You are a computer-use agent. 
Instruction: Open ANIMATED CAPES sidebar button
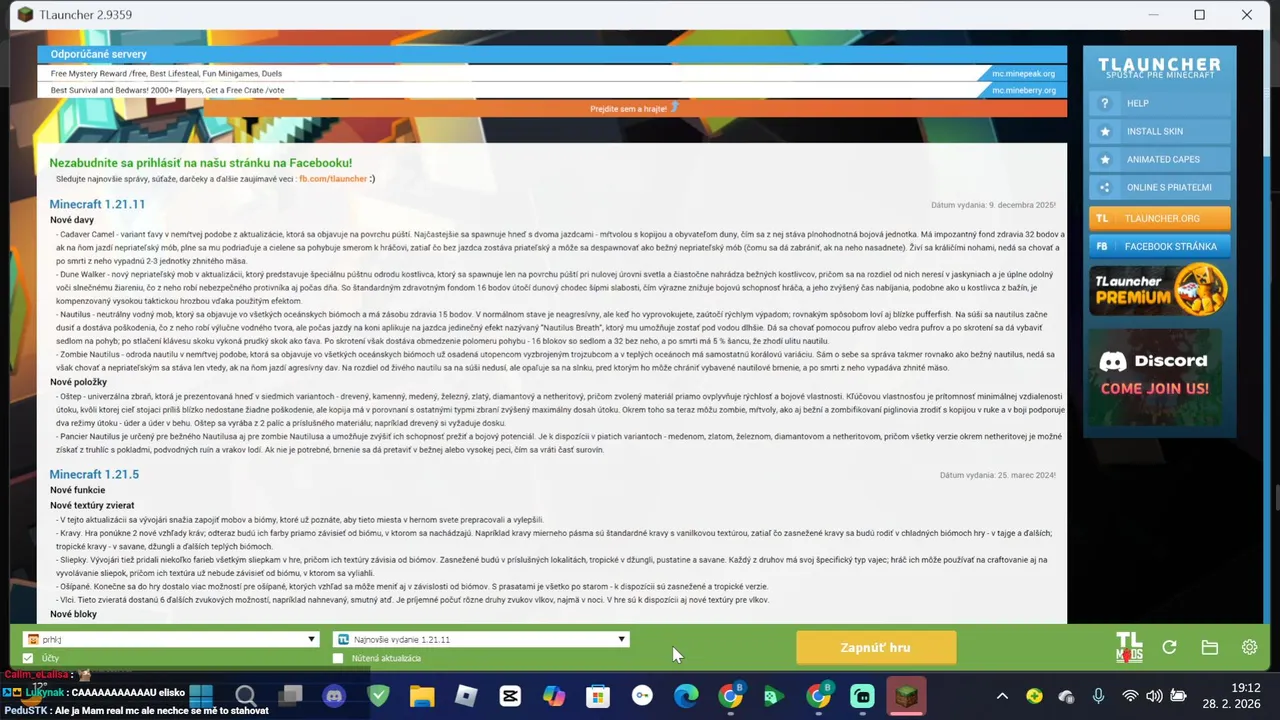coord(1160,159)
